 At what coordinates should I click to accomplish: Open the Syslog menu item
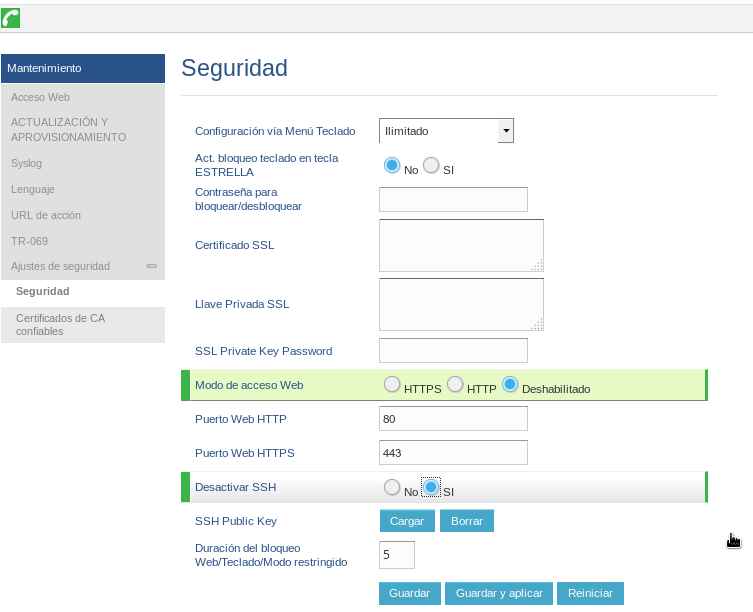pos(26,163)
